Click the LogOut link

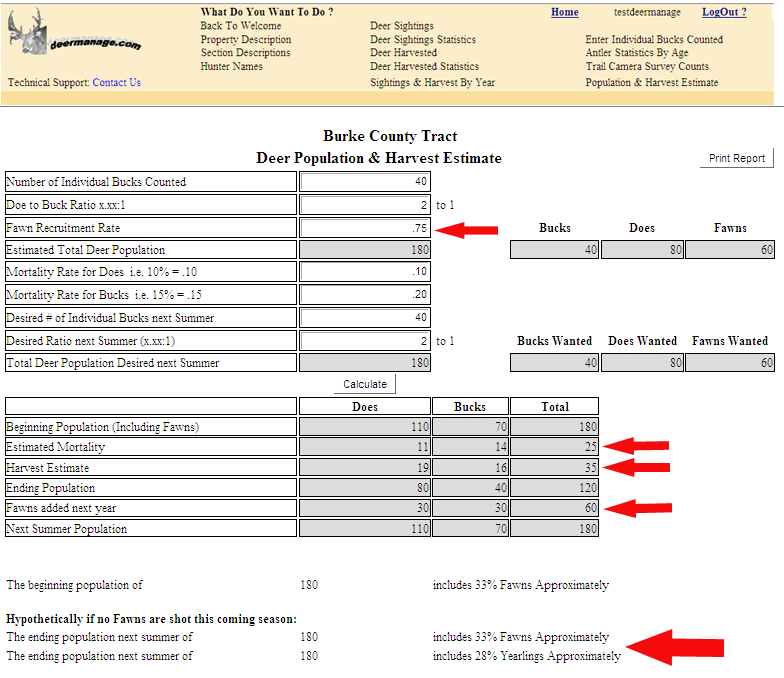(724, 12)
